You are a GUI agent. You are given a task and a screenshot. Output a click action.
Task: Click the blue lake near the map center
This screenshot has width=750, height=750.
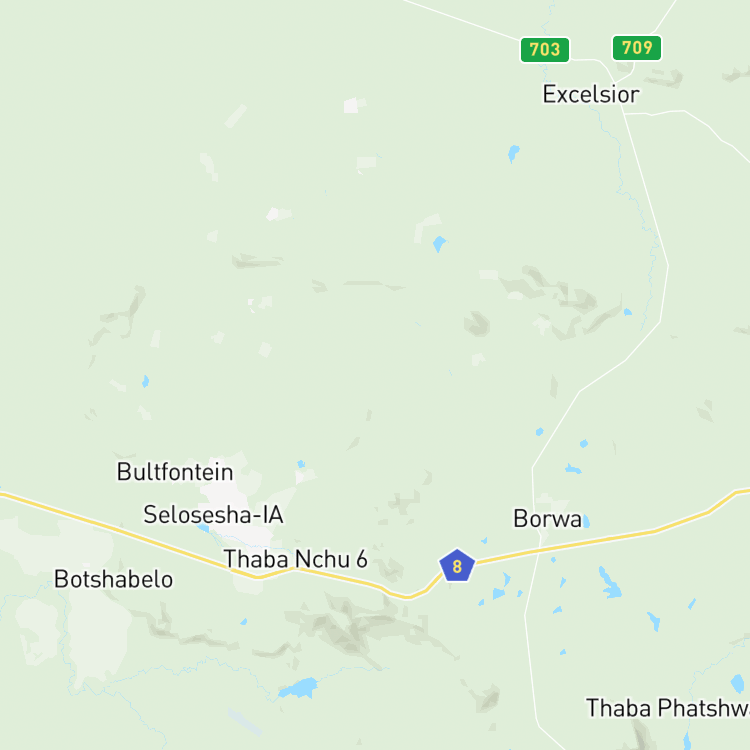click(439, 244)
